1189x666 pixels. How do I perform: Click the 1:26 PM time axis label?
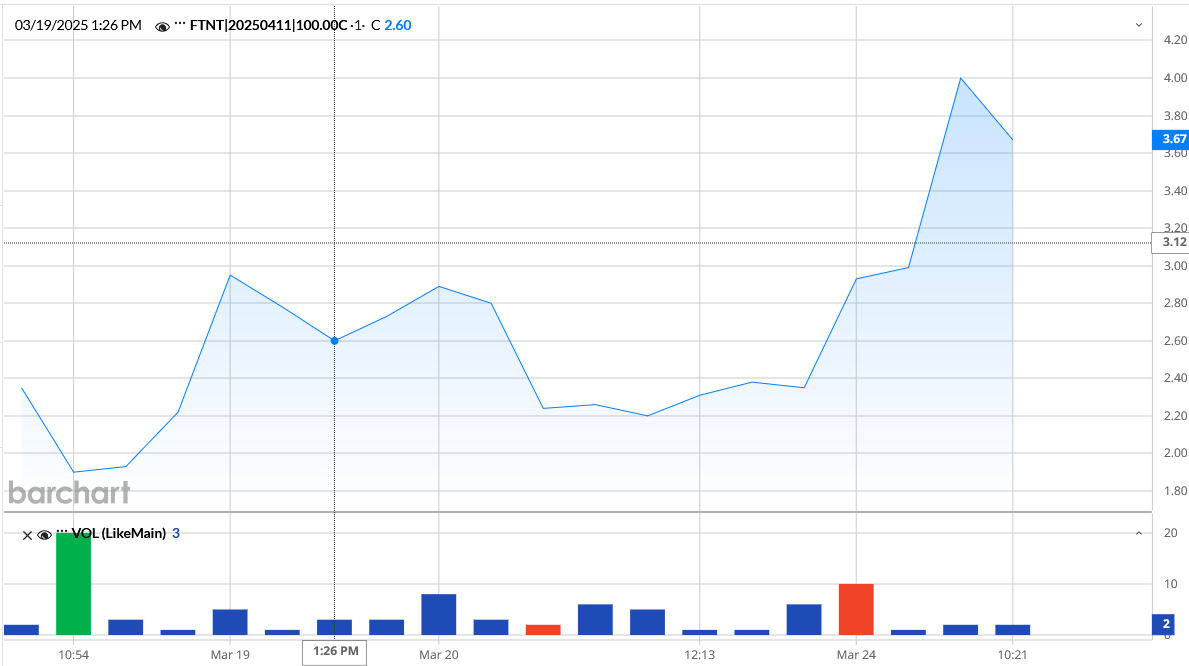(x=335, y=652)
